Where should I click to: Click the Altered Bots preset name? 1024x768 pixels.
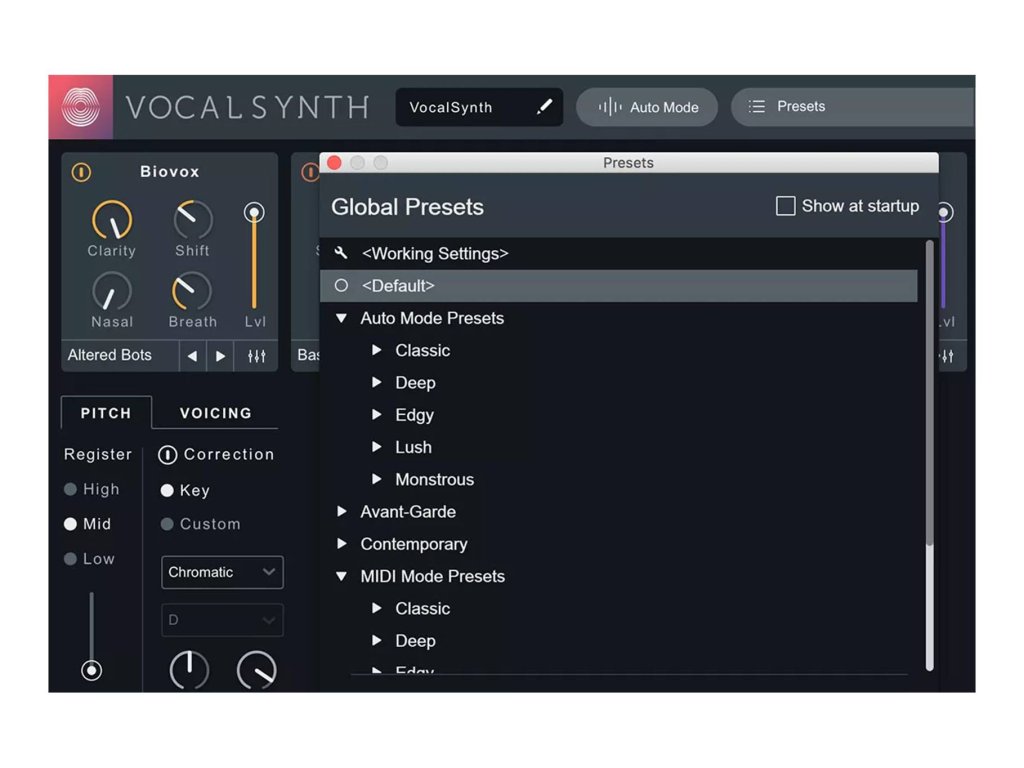pyautogui.click(x=110, y=355)
